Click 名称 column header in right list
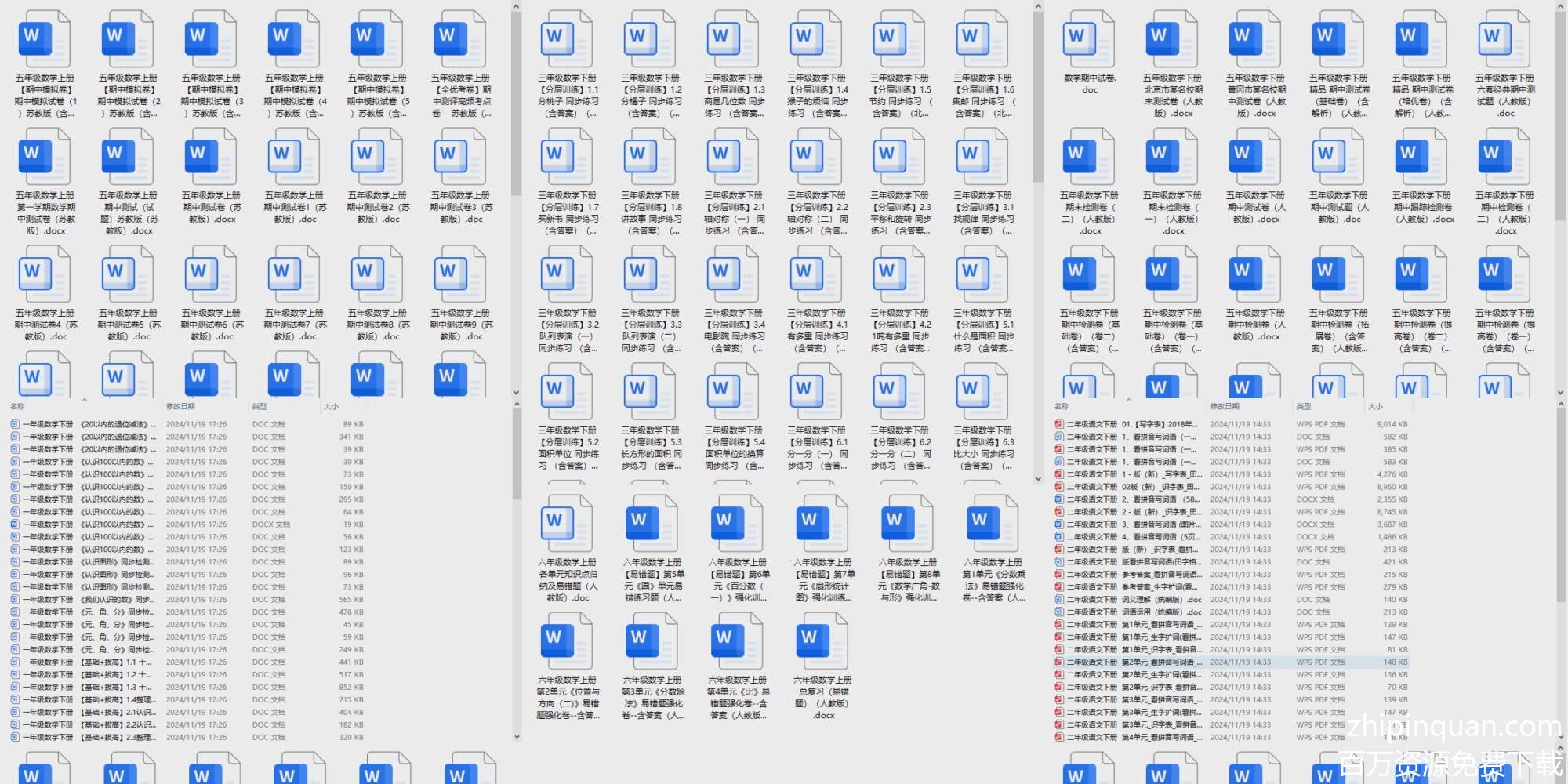This screenshot has width=1568, height=784. (x=1062, y=406)
